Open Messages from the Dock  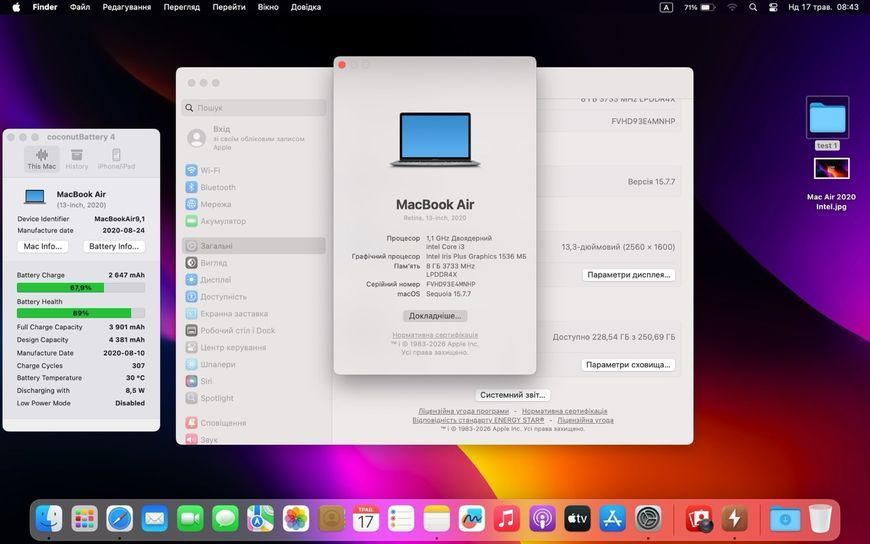coord(225,519)
